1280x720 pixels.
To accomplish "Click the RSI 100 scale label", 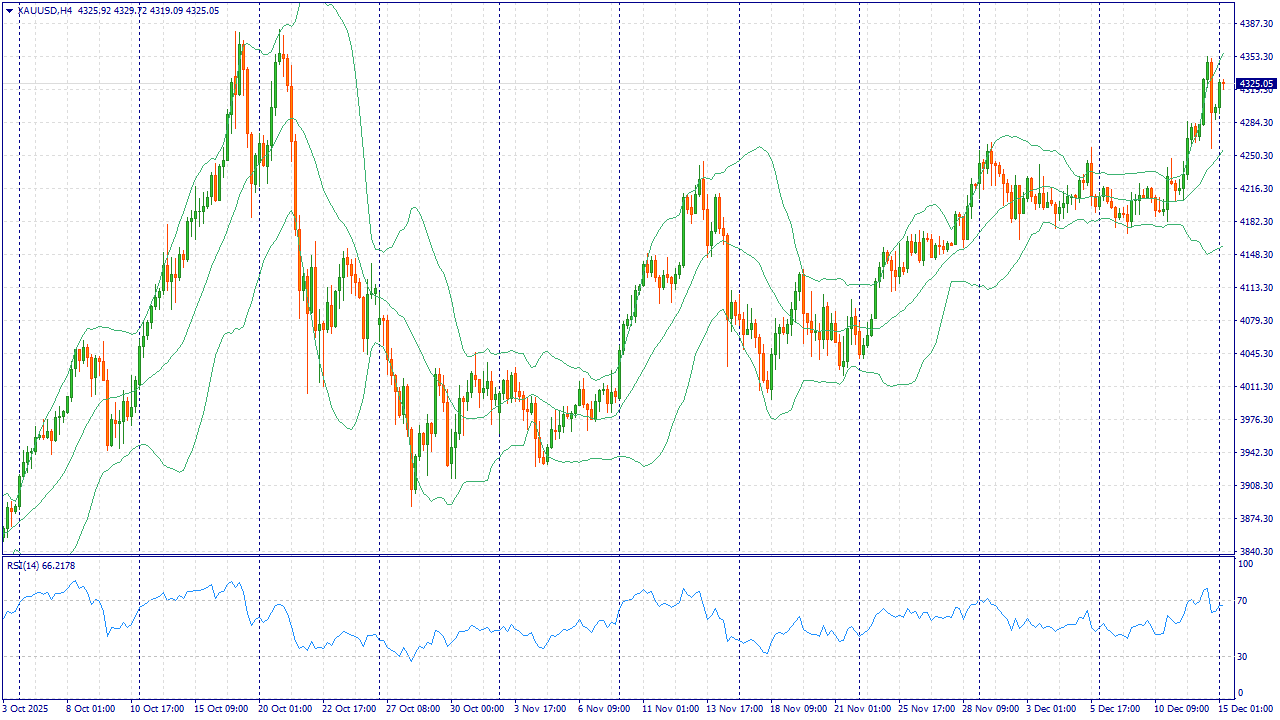I will coord(1245,565).
